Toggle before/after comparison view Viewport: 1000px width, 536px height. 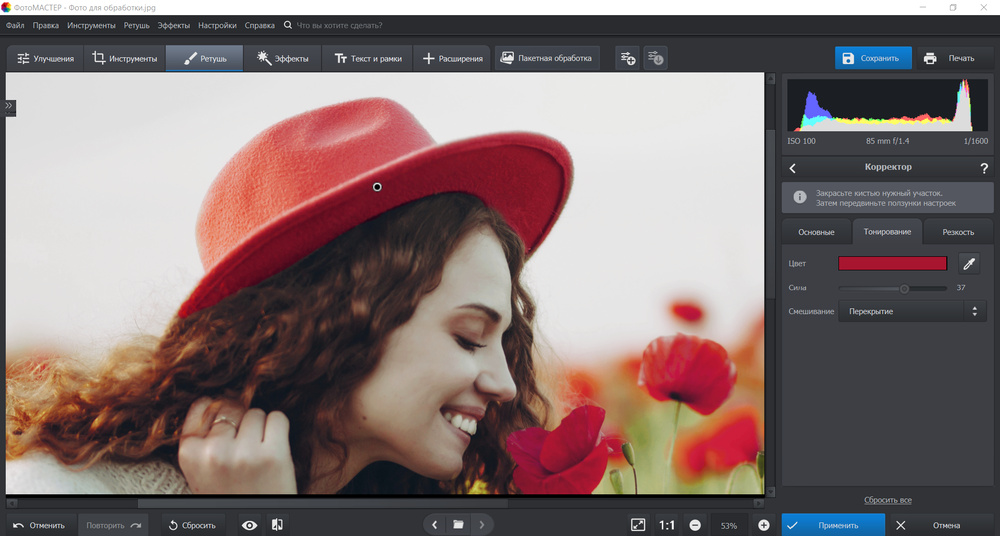pyautogui.click(x=277, y=525)
